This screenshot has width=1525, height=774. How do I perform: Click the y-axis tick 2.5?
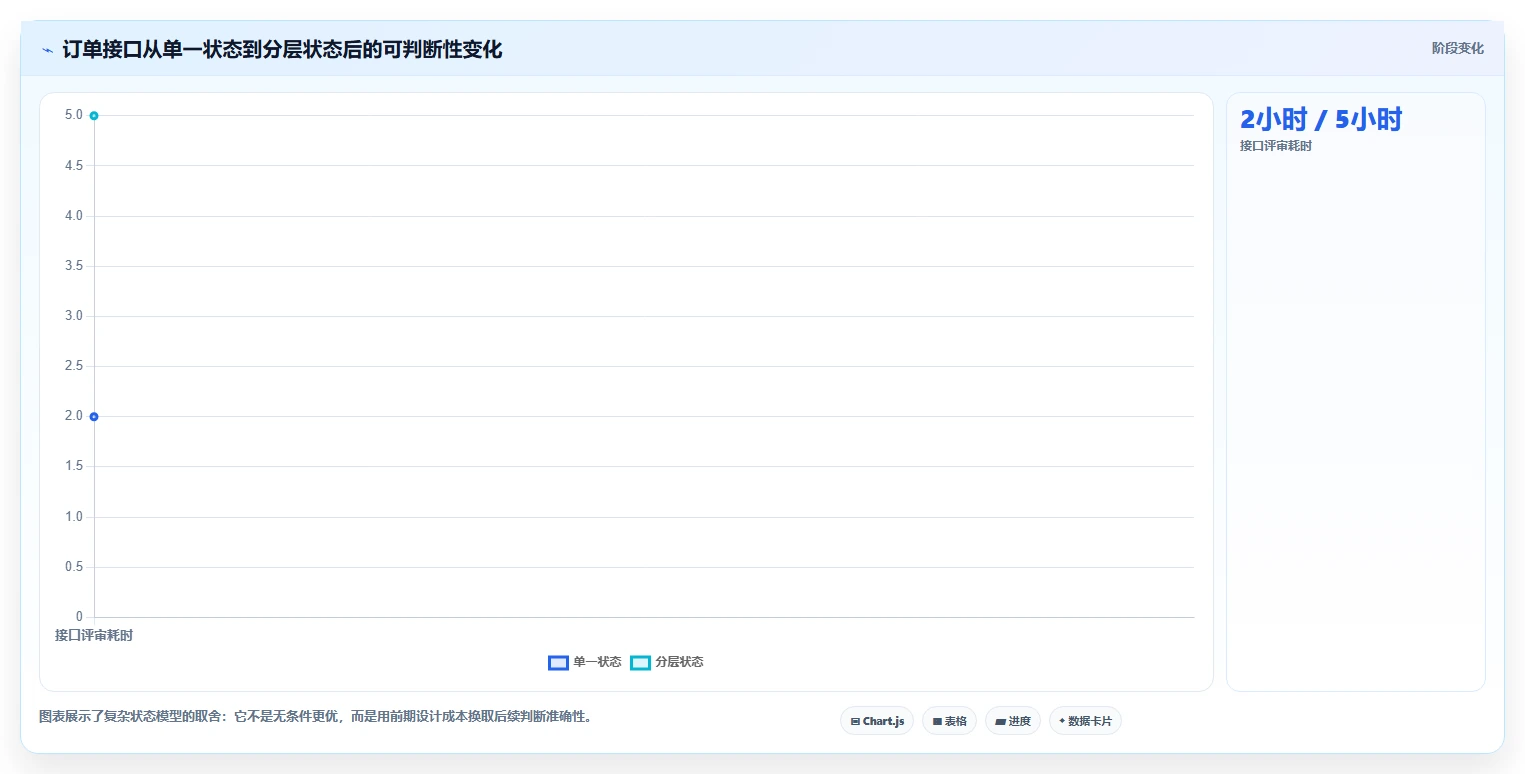coord(74,366)
